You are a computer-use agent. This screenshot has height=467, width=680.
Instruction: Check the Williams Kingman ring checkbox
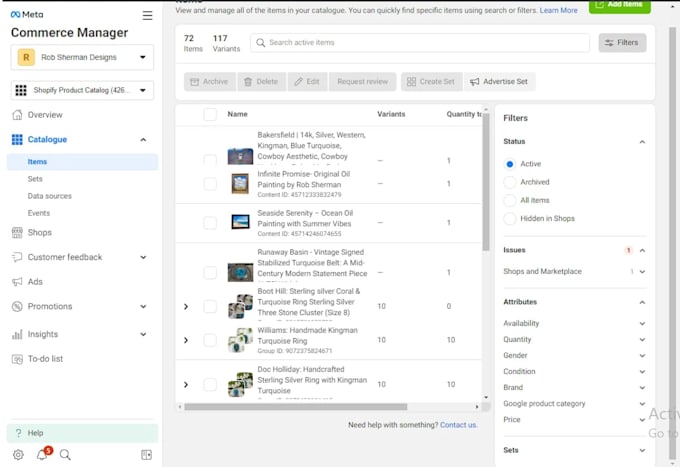(x=210, y=340)
